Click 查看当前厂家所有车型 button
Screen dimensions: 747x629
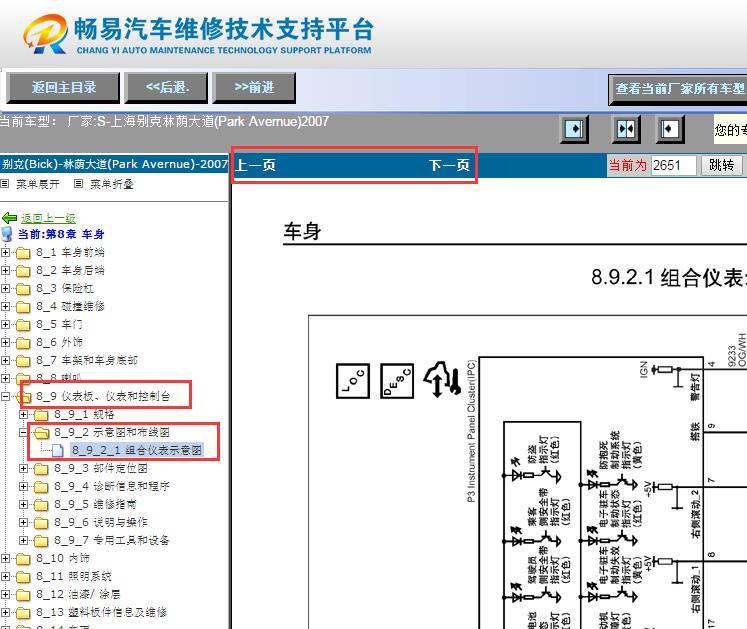(x=678, y=89)
